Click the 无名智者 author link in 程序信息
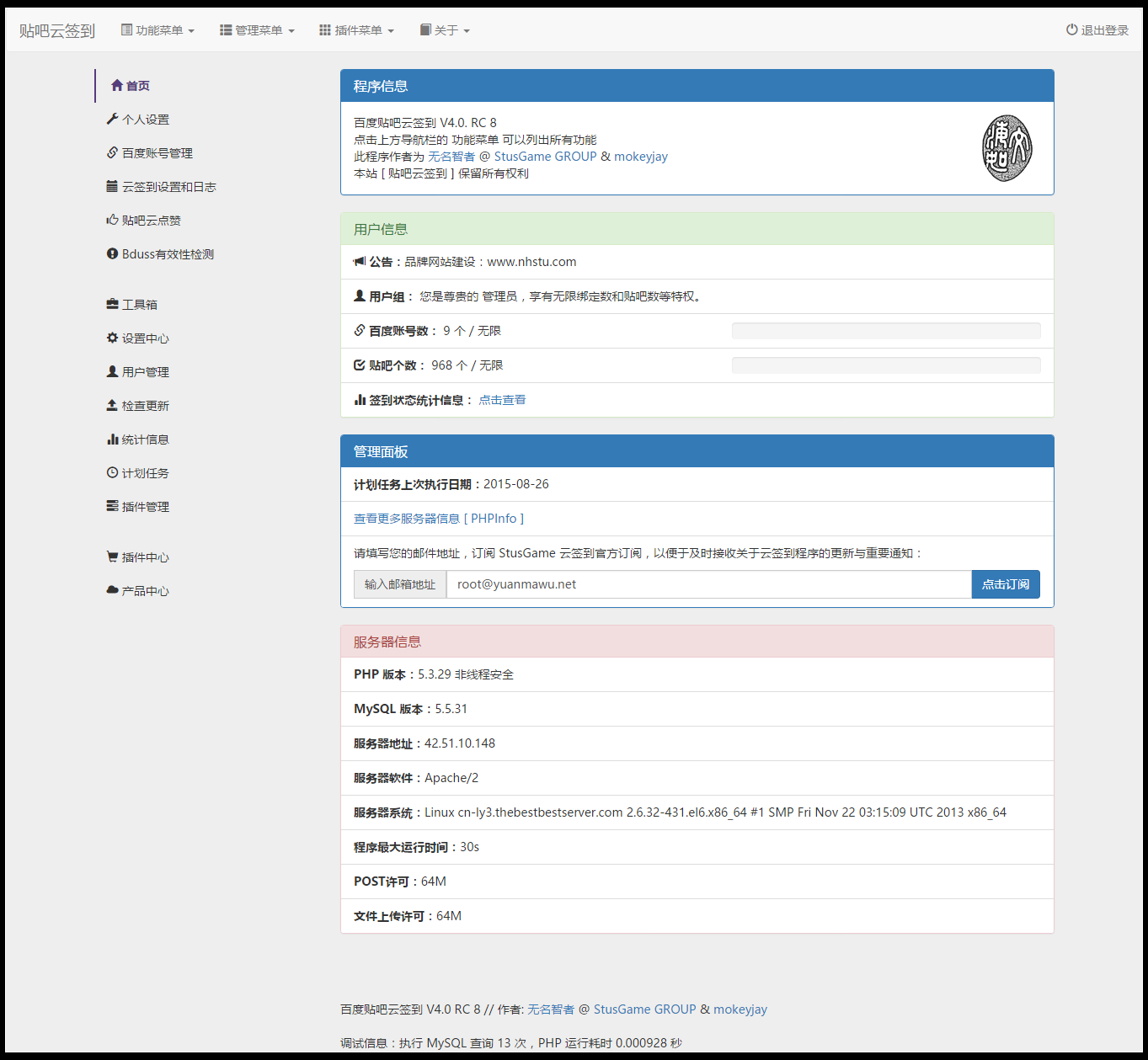The width and height of the screenshot is (1148, 1060). coord(451,157)
